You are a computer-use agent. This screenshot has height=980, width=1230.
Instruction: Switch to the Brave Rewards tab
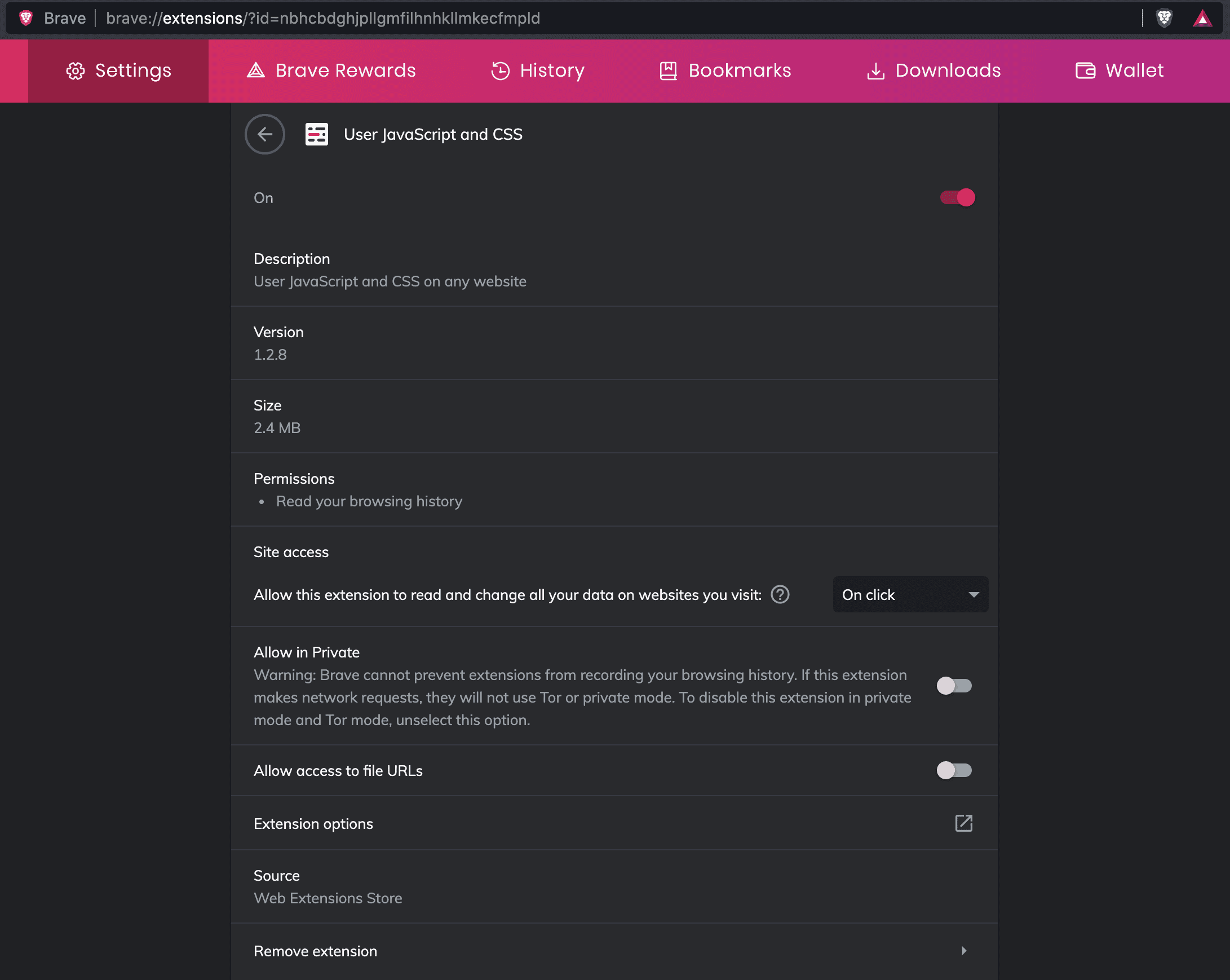331,71
